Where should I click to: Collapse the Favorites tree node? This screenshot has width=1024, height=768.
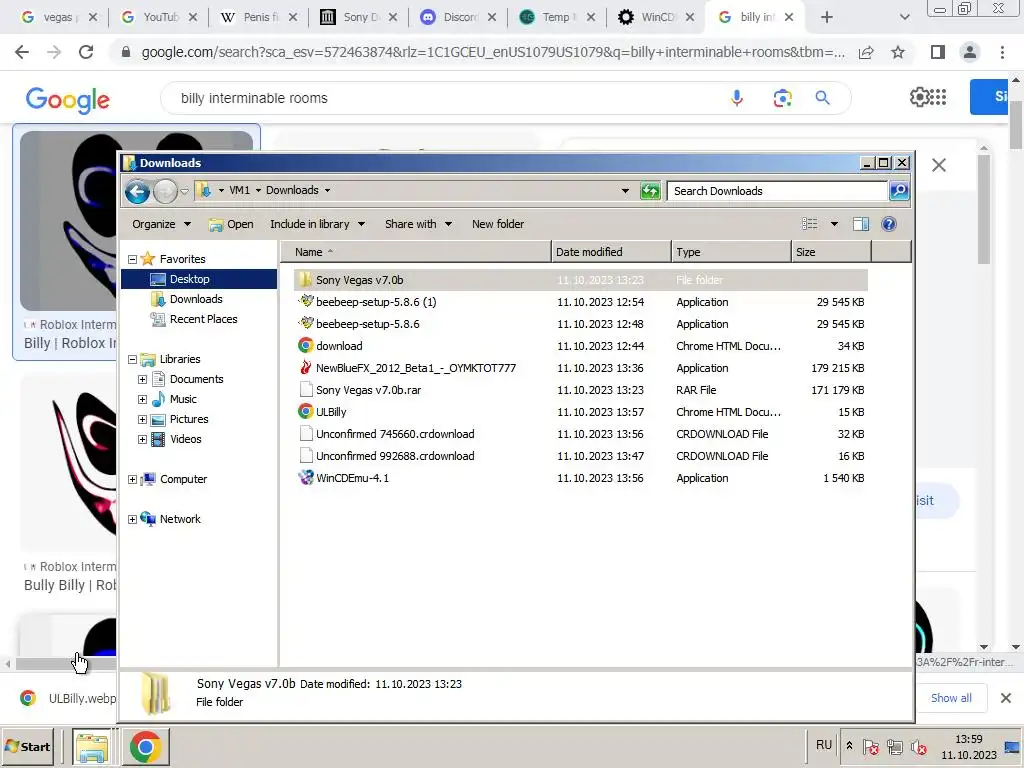coord(132,259)
